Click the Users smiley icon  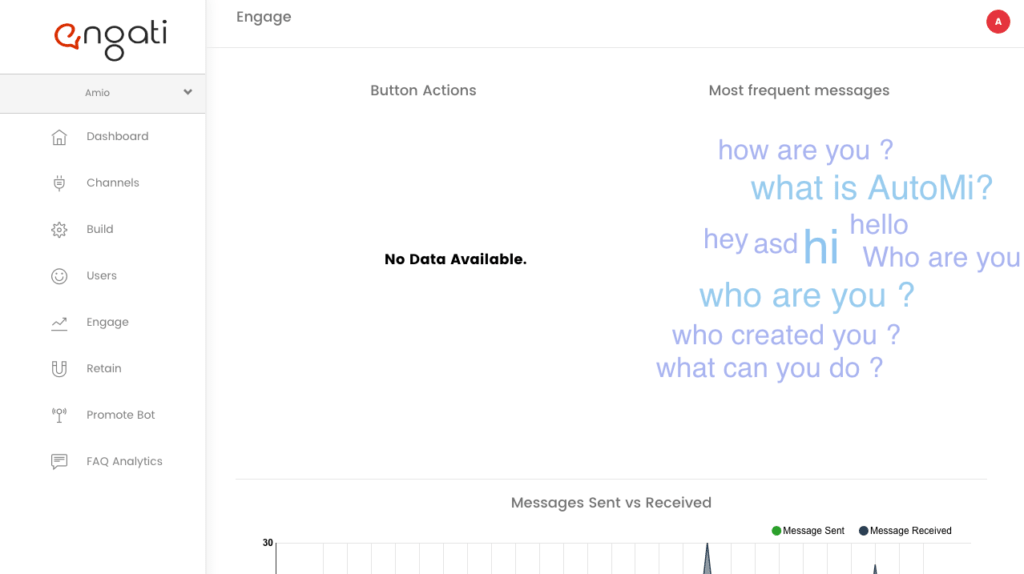59,276
